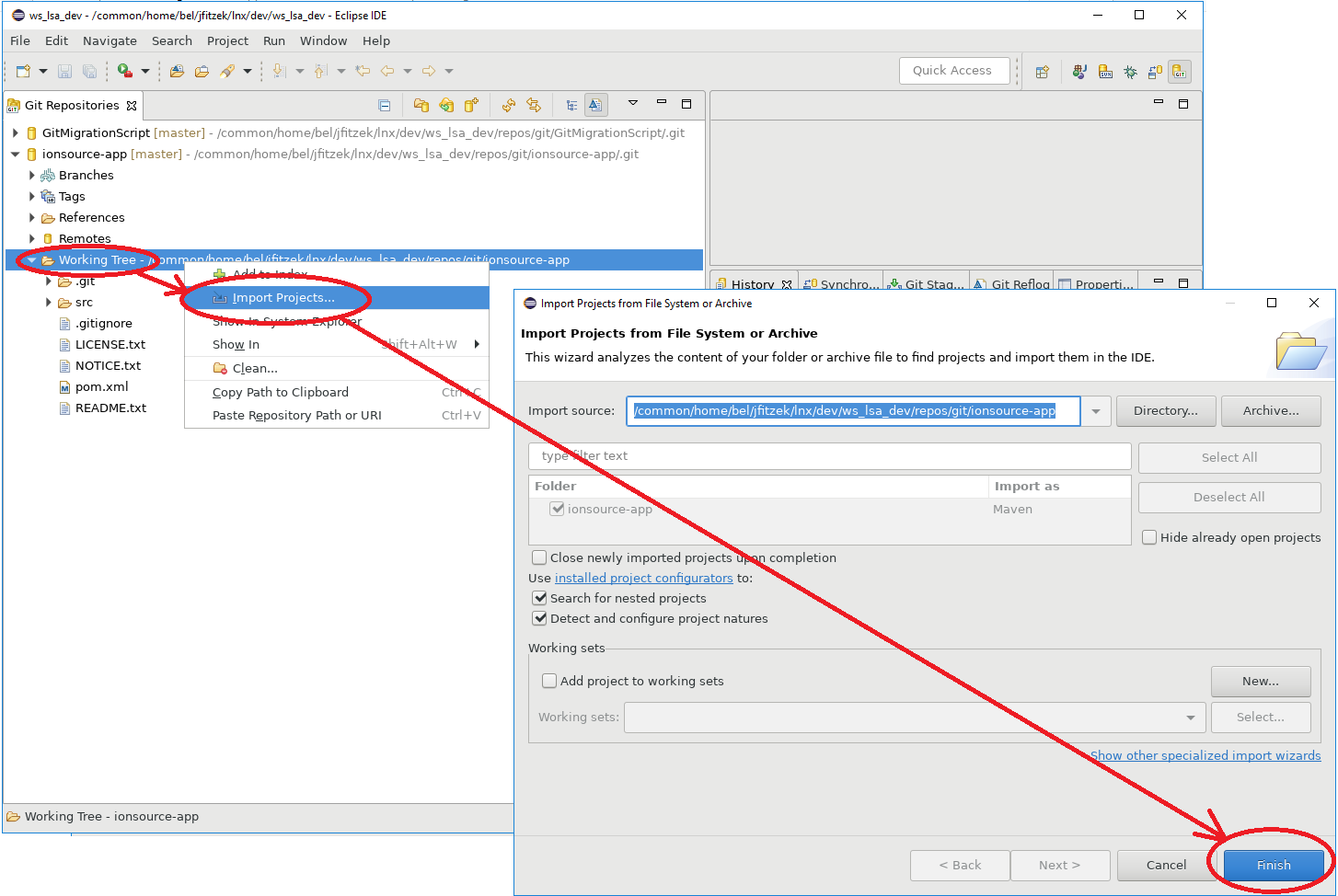1338x896 pixels.
Task: Click the Refresh icon in Git Repositories
Action: [x=508, y=105]
